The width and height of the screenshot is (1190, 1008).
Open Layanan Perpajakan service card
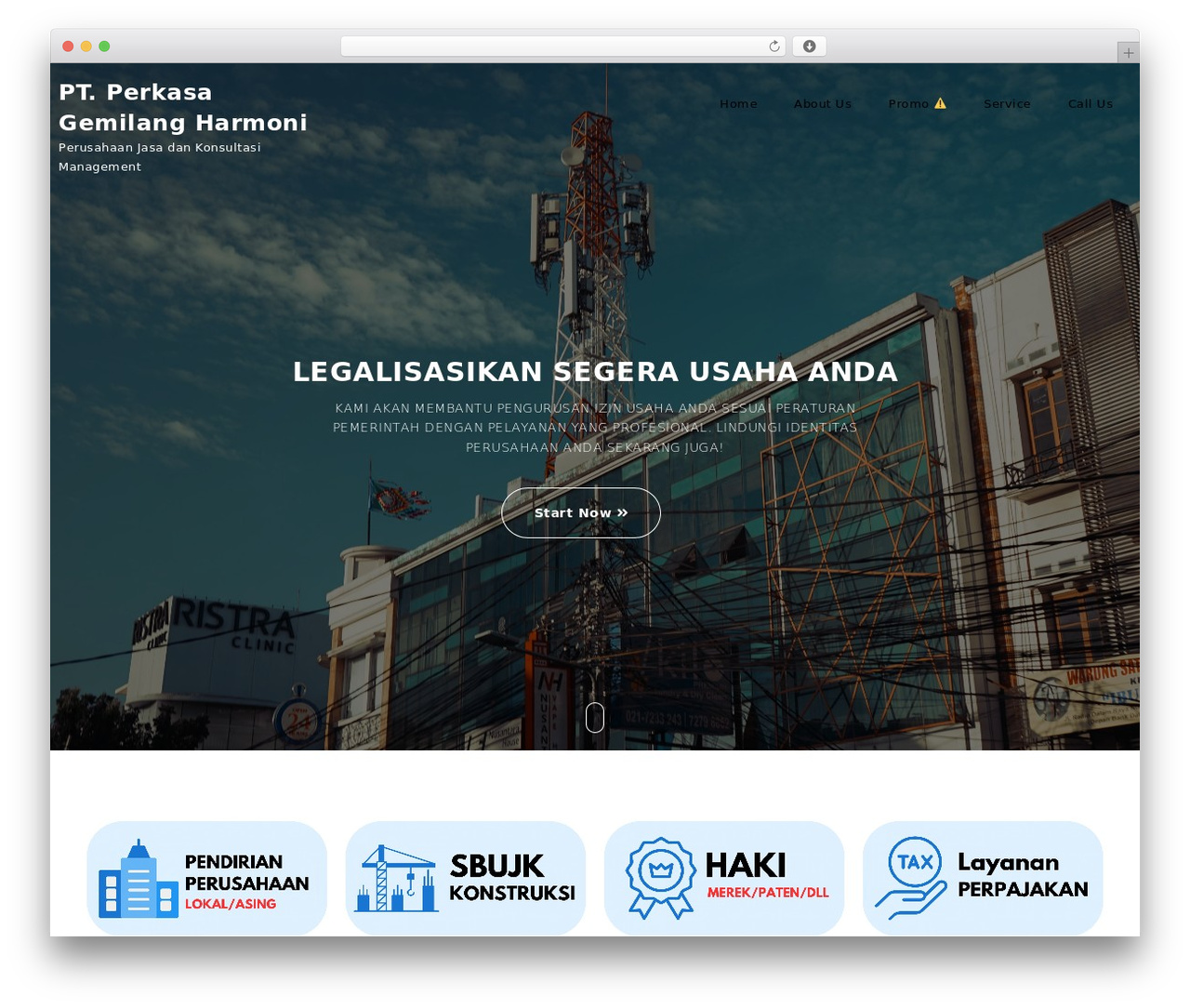(983, 878)
